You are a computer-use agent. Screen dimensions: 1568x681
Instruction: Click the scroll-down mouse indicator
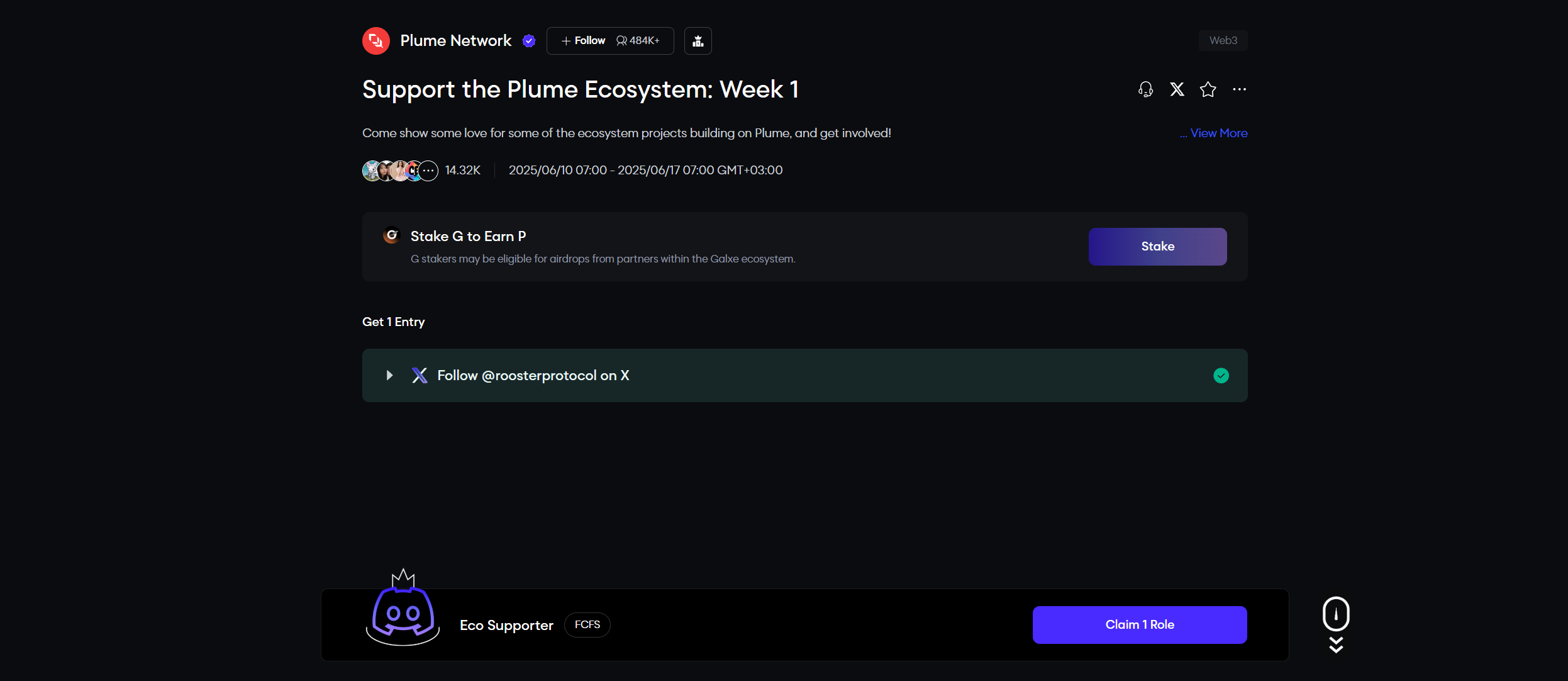tap(1336, 624)
